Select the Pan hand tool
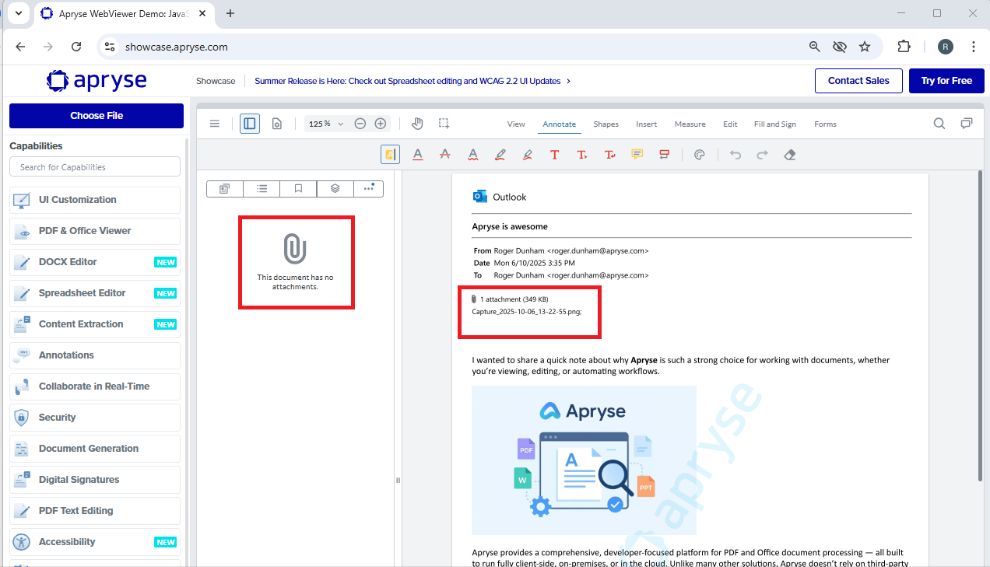Screen dimensions: 990x567 pyautogui.click(x=417, y=124)
